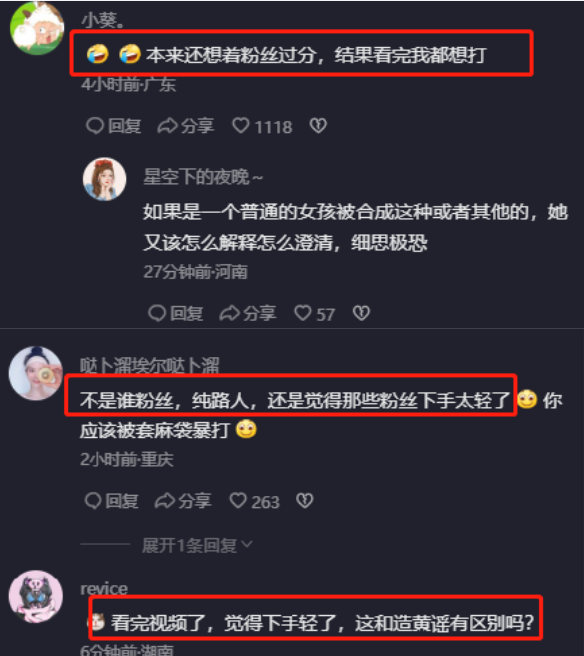Click the chevron beside 展开1条回复

247,544
